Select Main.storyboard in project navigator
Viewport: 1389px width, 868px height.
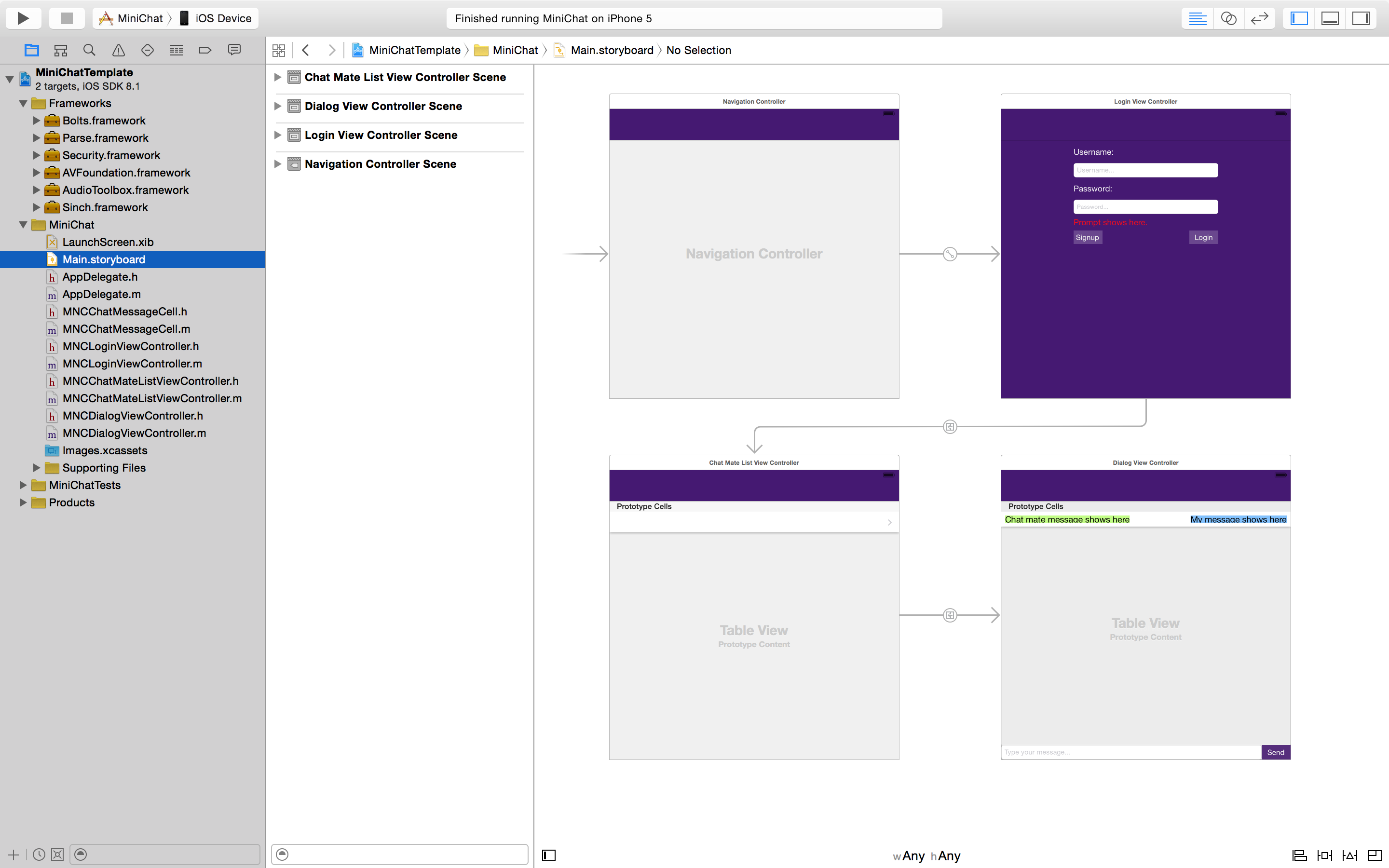[x=104, y=260]
